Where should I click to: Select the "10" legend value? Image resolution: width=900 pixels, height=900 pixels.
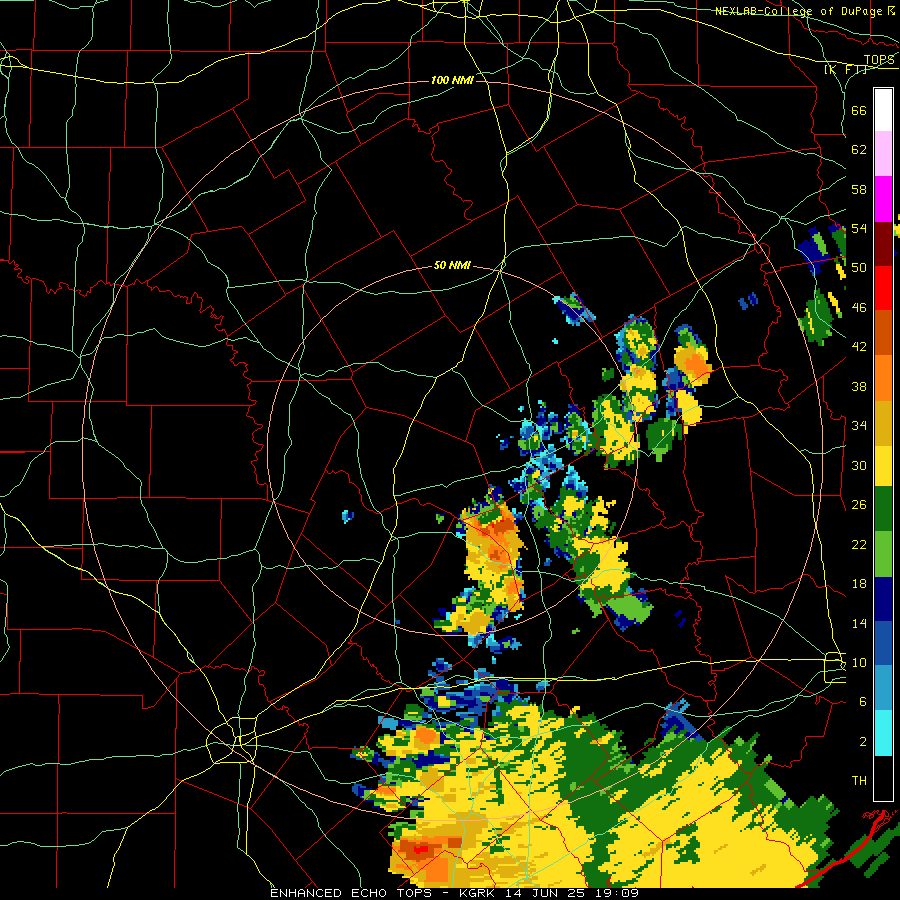coord(859,663)
